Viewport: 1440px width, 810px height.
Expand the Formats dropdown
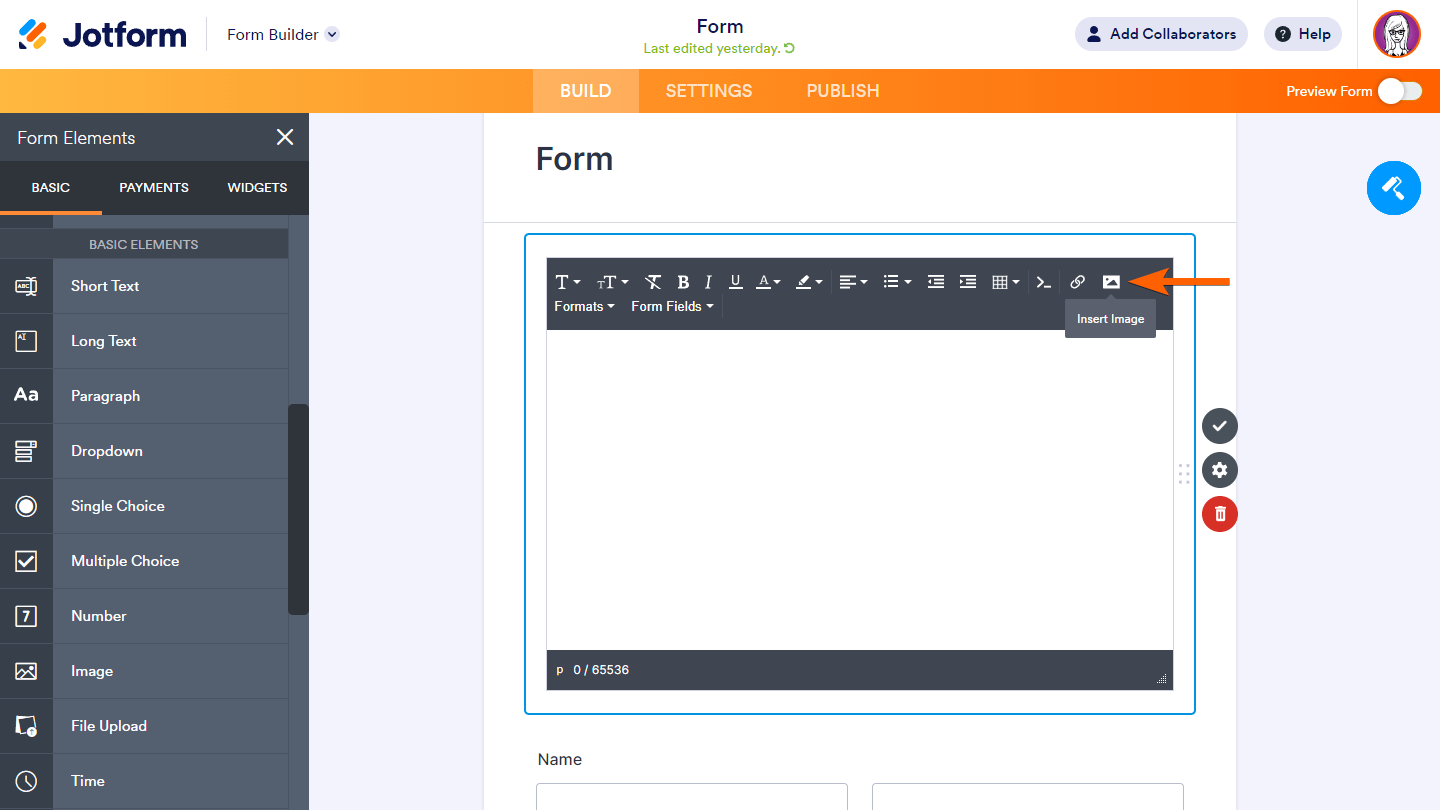pyautogui.click(x=584, y=306)
